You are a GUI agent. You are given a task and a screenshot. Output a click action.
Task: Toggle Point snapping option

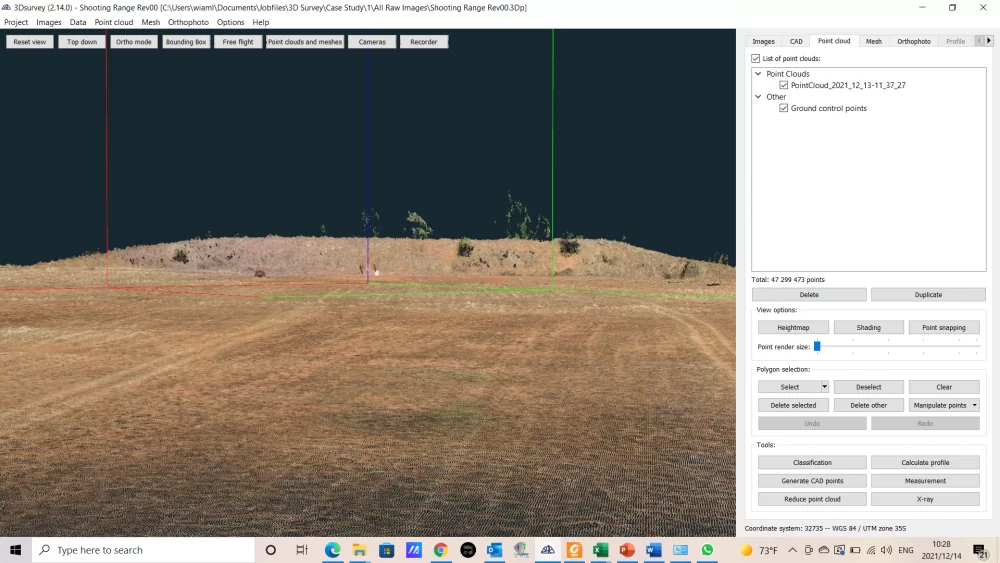pyautogui.click(x=944, y=328)
